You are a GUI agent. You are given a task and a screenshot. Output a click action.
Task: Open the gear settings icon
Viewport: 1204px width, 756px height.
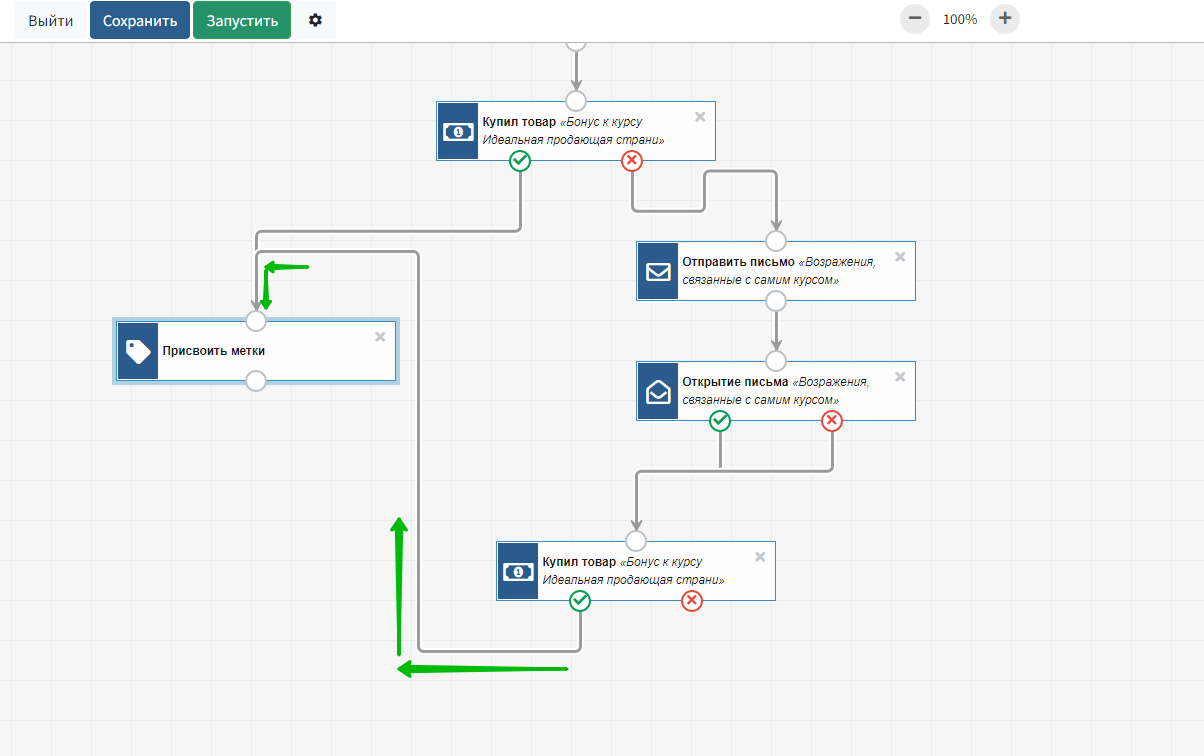(x=315, y=20)
